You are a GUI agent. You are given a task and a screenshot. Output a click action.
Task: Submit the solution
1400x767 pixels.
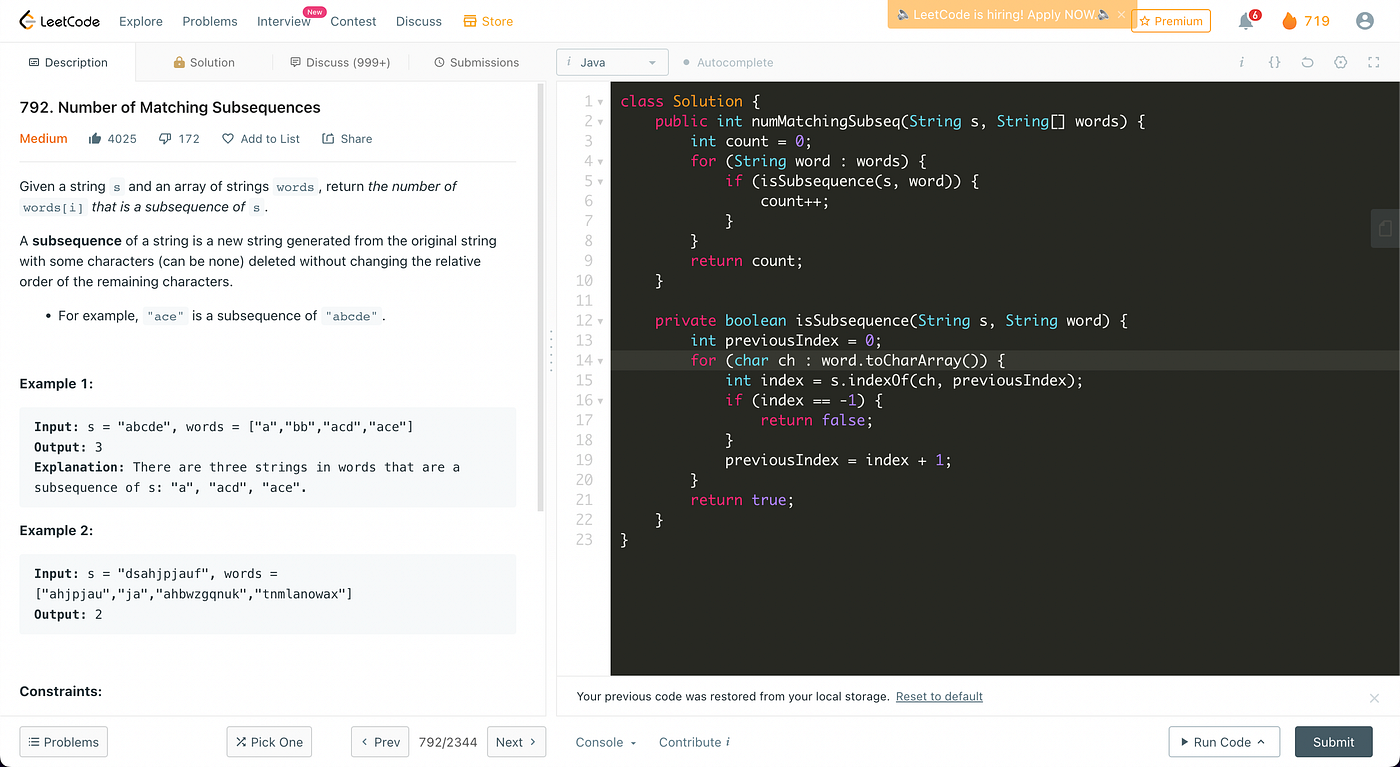point(1333,742)
